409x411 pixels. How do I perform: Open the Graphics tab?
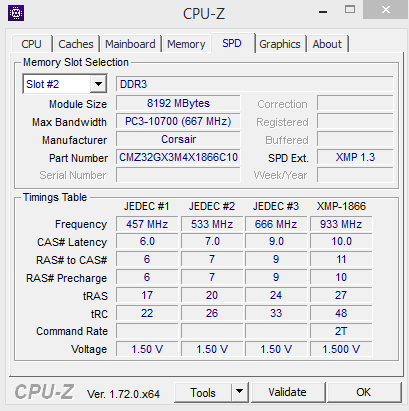tap(280, 44)
